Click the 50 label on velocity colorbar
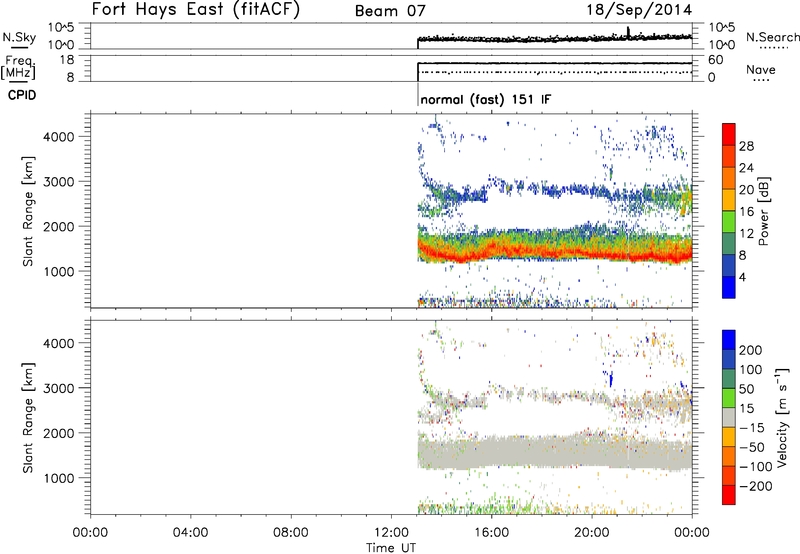Viewport: 800px width, 554px height. click(x=746, y=389)
